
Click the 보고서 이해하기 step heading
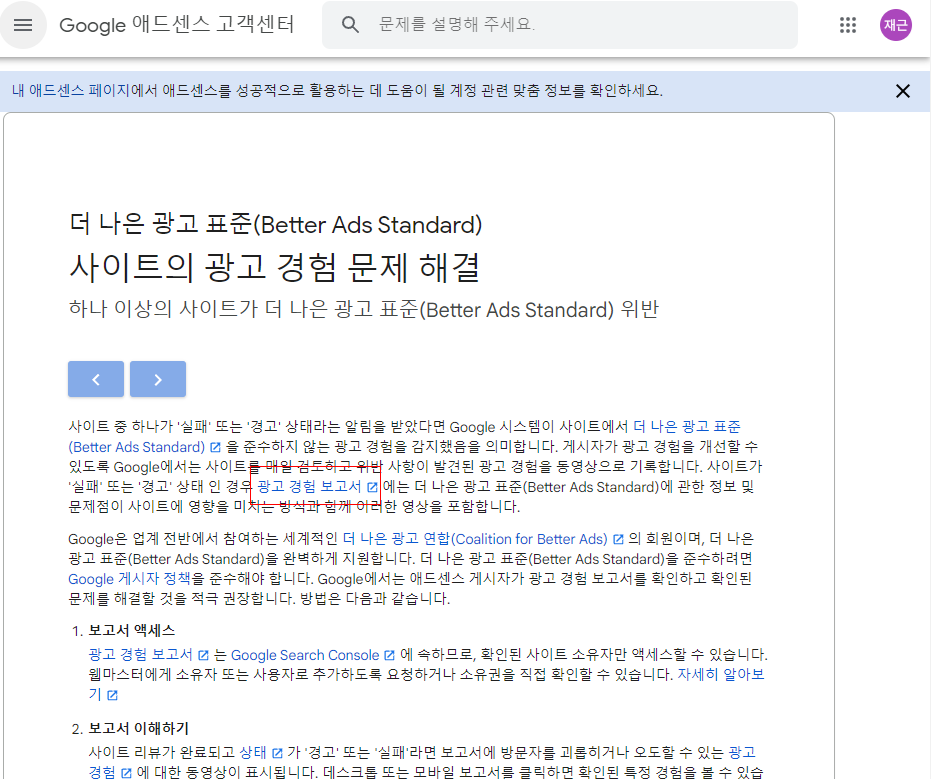coord(139,729)
